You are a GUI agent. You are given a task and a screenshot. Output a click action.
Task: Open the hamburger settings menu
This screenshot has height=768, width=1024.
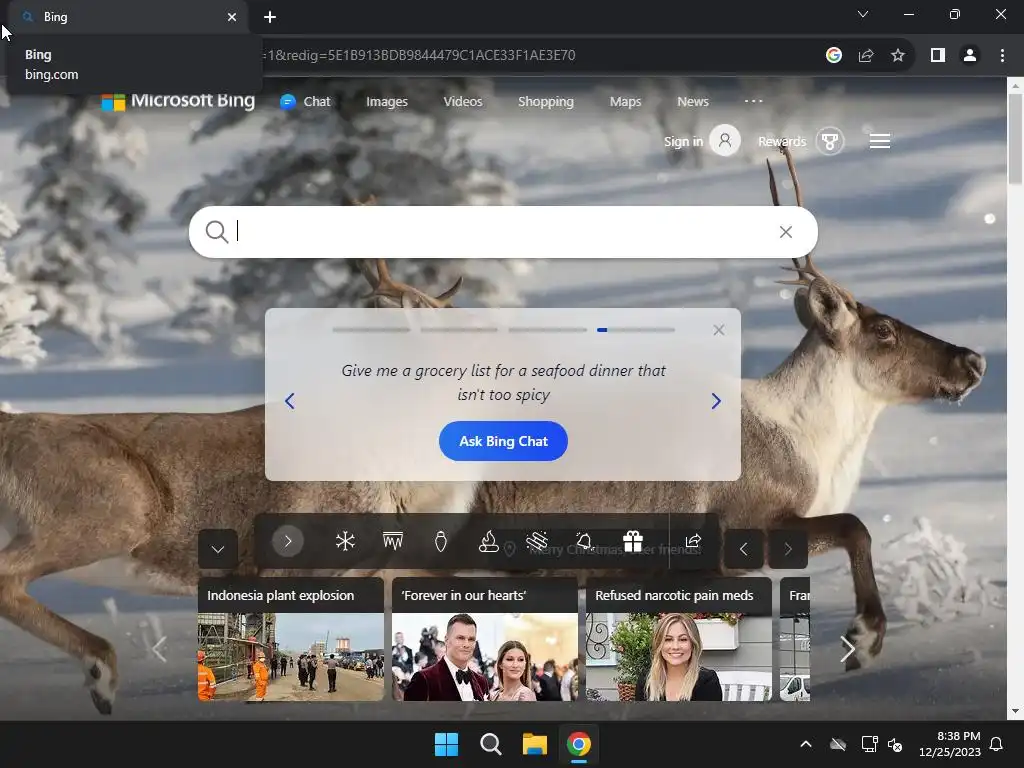880,141
